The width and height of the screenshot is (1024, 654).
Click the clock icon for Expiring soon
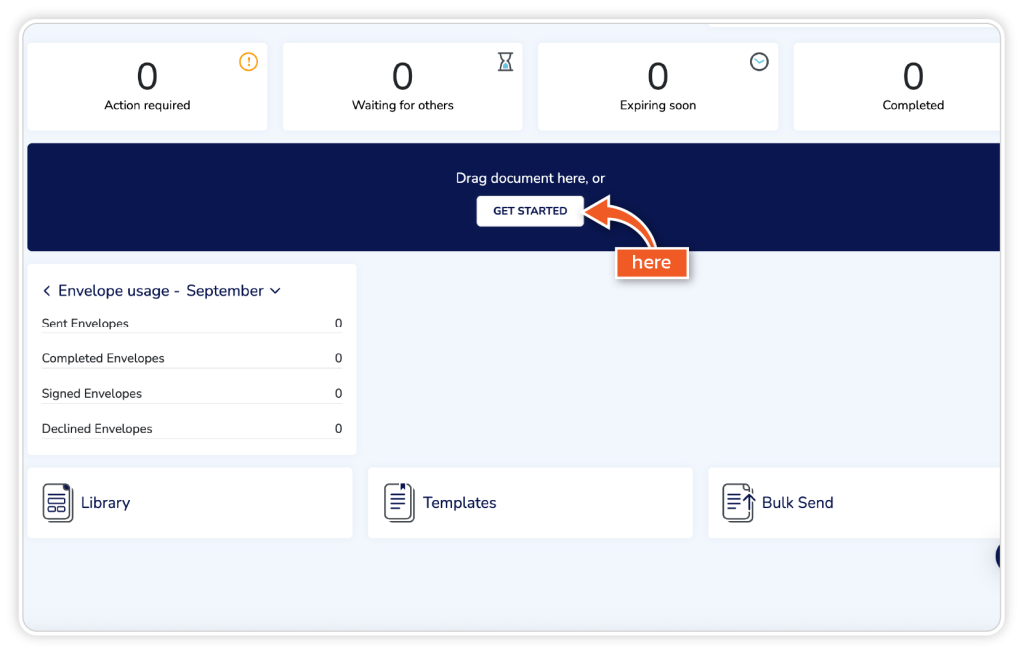760,62
